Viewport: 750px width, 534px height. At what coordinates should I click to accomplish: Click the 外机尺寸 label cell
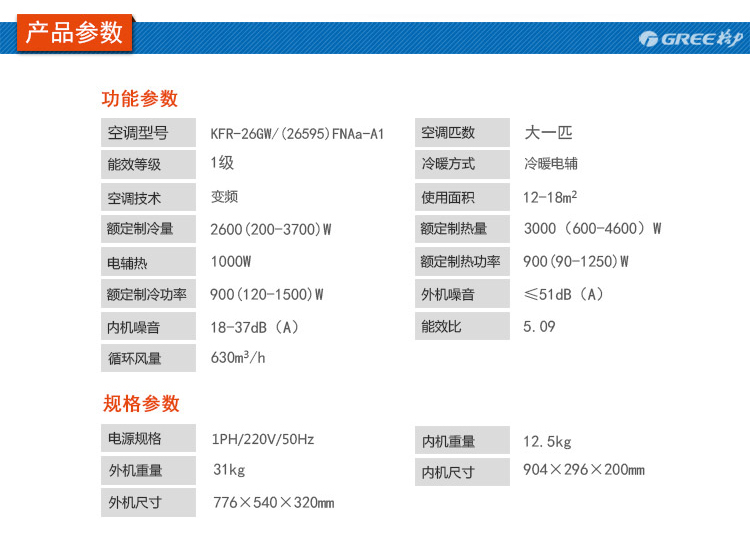tap(148, 502)
